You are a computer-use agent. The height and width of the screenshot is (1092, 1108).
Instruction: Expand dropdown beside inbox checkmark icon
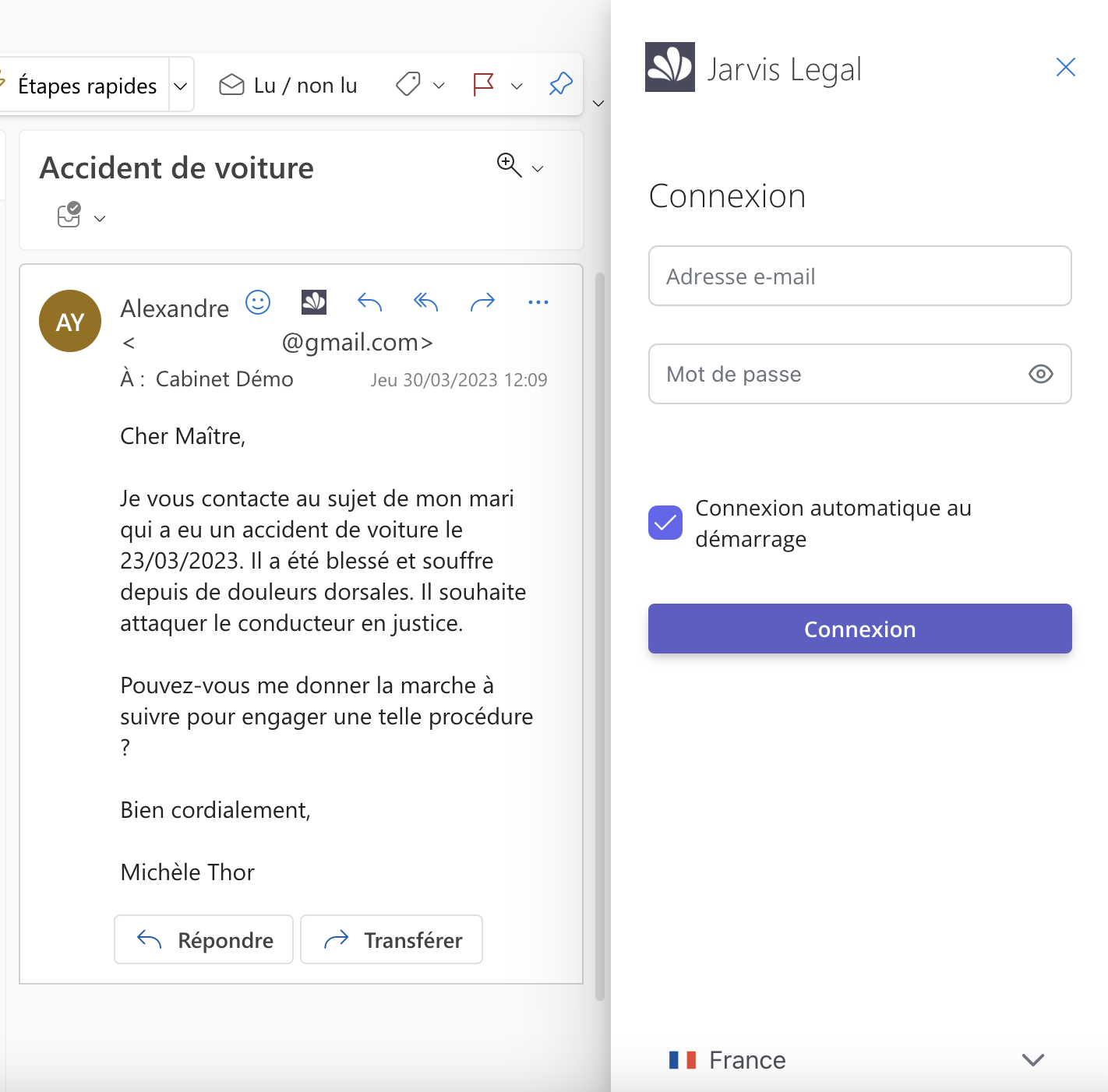(100, 219)
